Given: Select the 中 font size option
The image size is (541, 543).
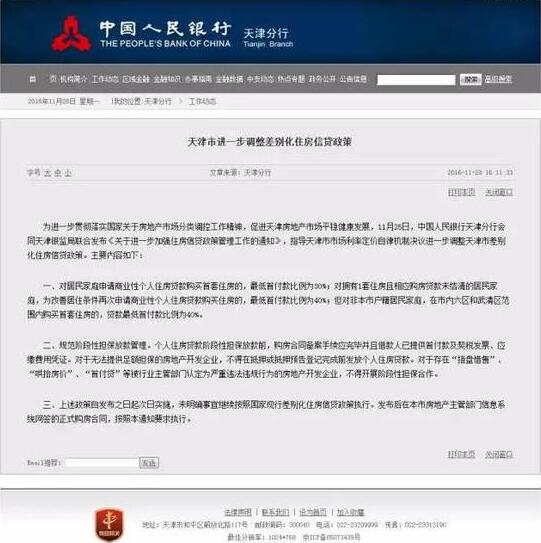Looking at the screenshot, I should (x=57, y=173).
